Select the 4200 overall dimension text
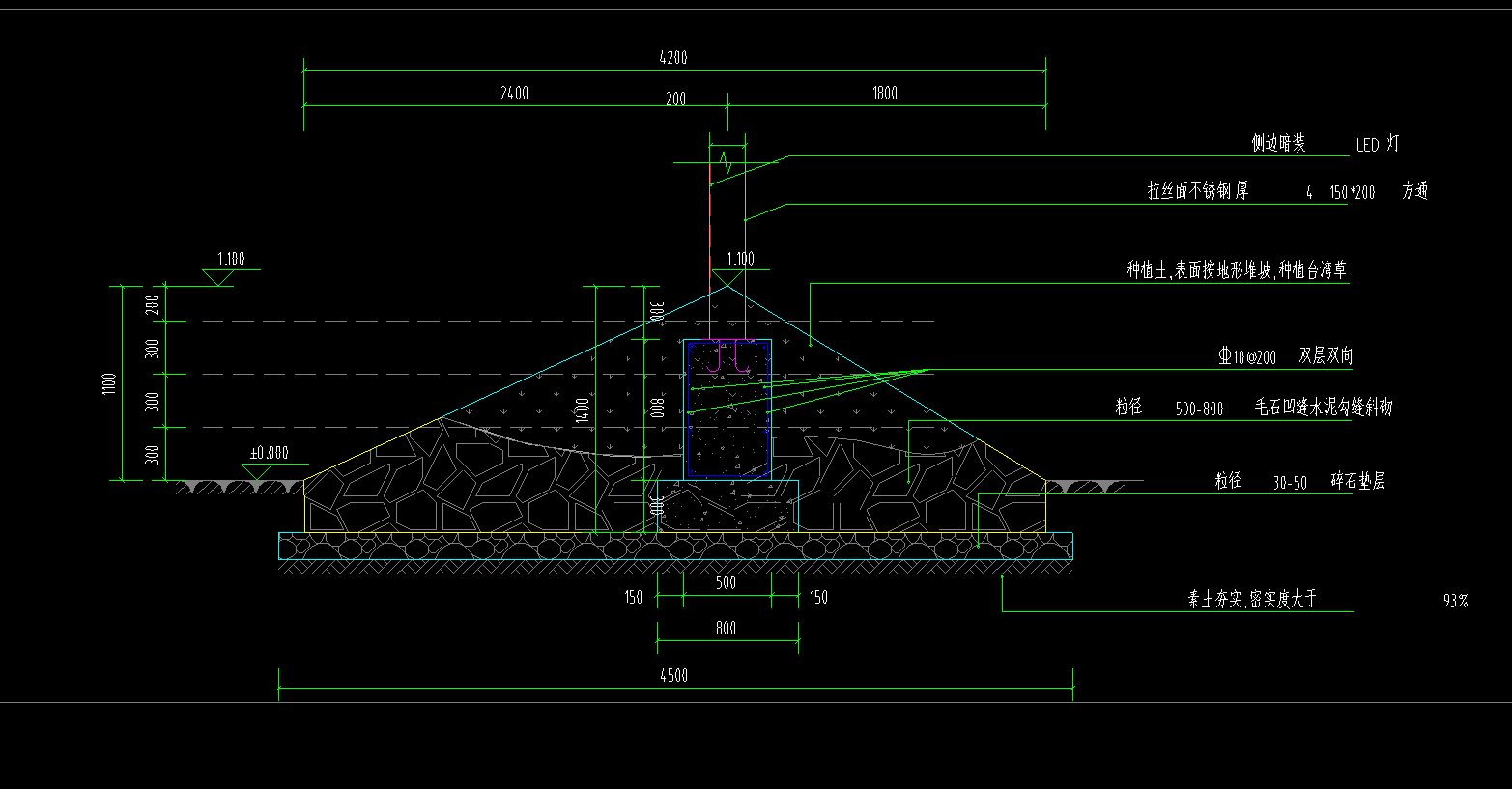1512x789 pixels. pyautogui.click(x=673, y=58)
